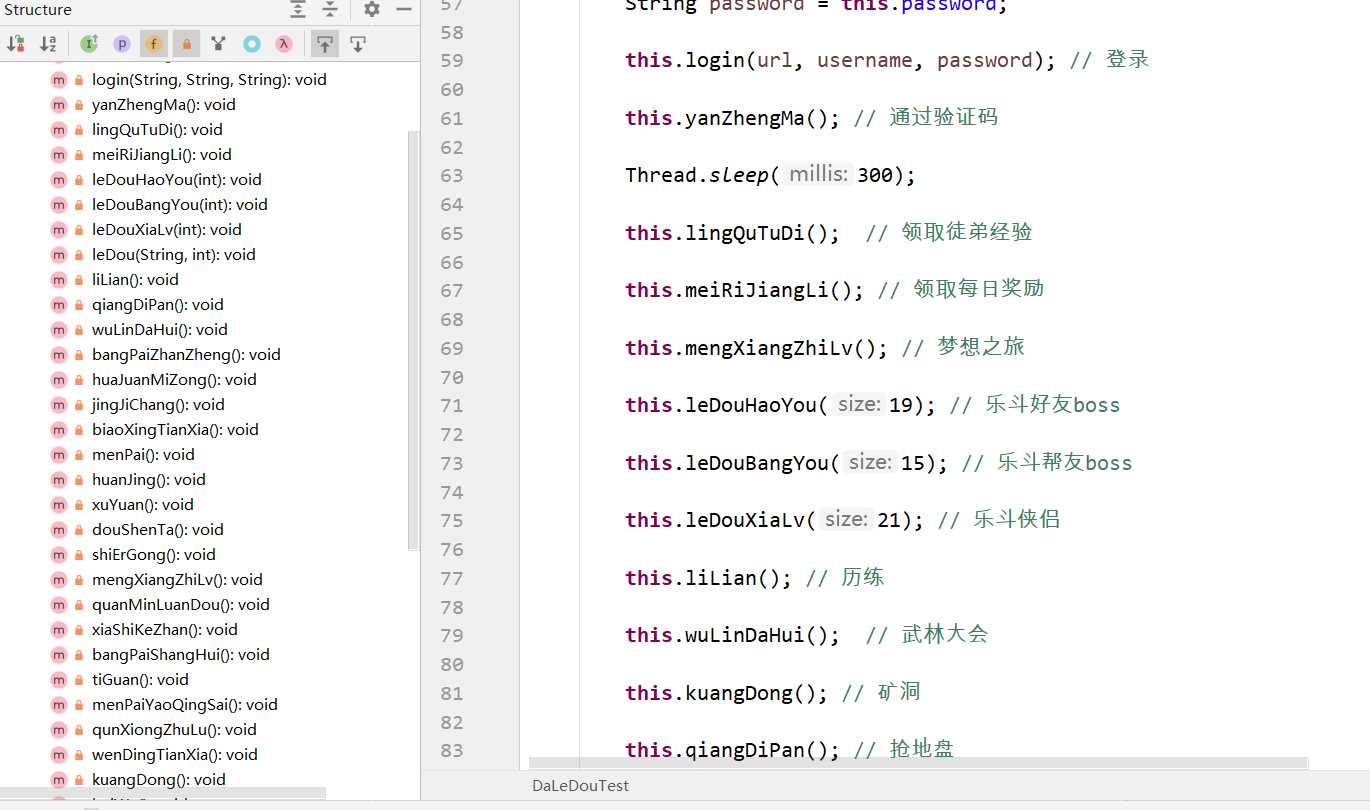Click method icon beside huanJing()

pyautogui.click(x=59, y=479)
